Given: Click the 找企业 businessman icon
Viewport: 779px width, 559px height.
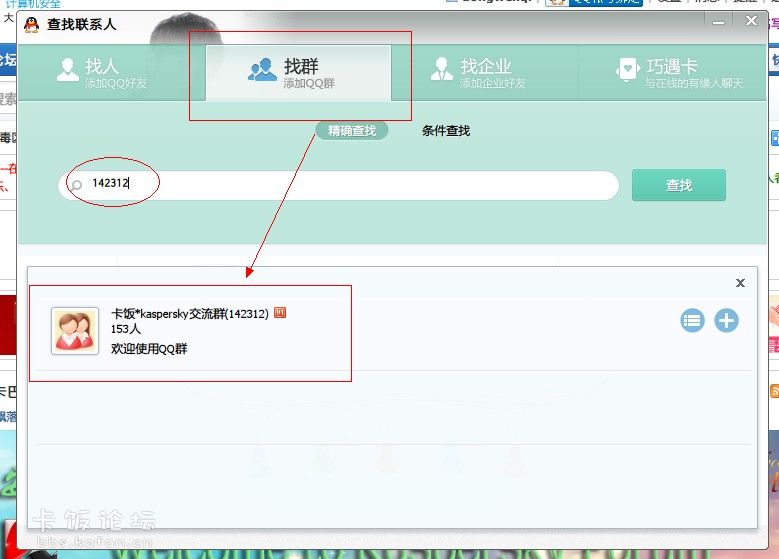Looking at the screenshot, I should point(442,69).
